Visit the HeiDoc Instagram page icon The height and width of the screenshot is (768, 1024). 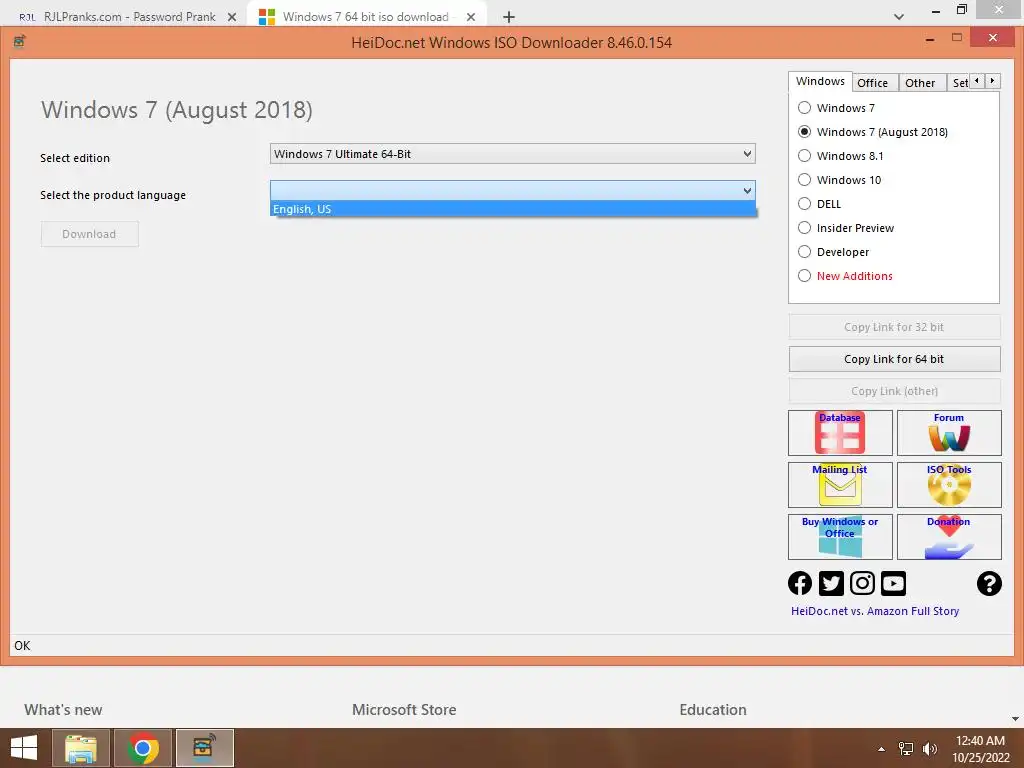click(862, 583)
